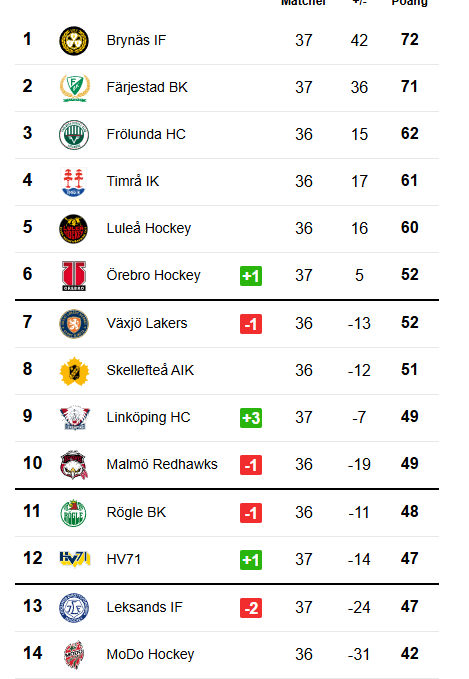Open the Brynäs IF team link
This screenshot has width=469, height=679.
coord(136,40)
